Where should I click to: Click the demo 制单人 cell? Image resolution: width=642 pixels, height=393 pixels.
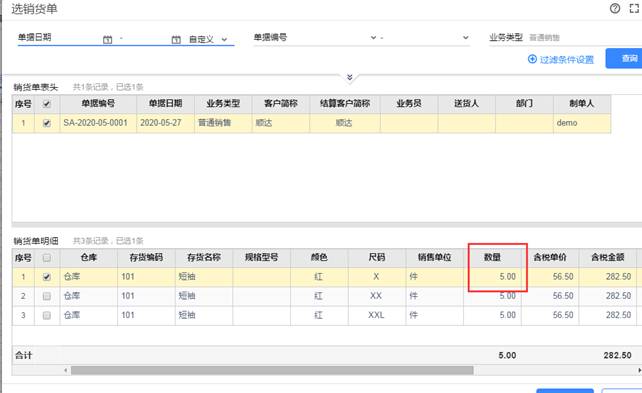[582, 123]
